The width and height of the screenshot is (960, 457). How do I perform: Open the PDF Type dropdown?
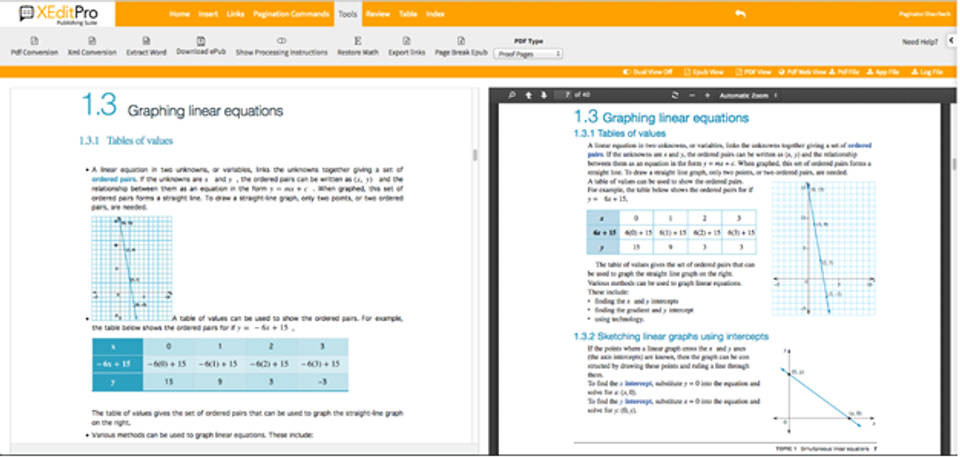(529, 53)
